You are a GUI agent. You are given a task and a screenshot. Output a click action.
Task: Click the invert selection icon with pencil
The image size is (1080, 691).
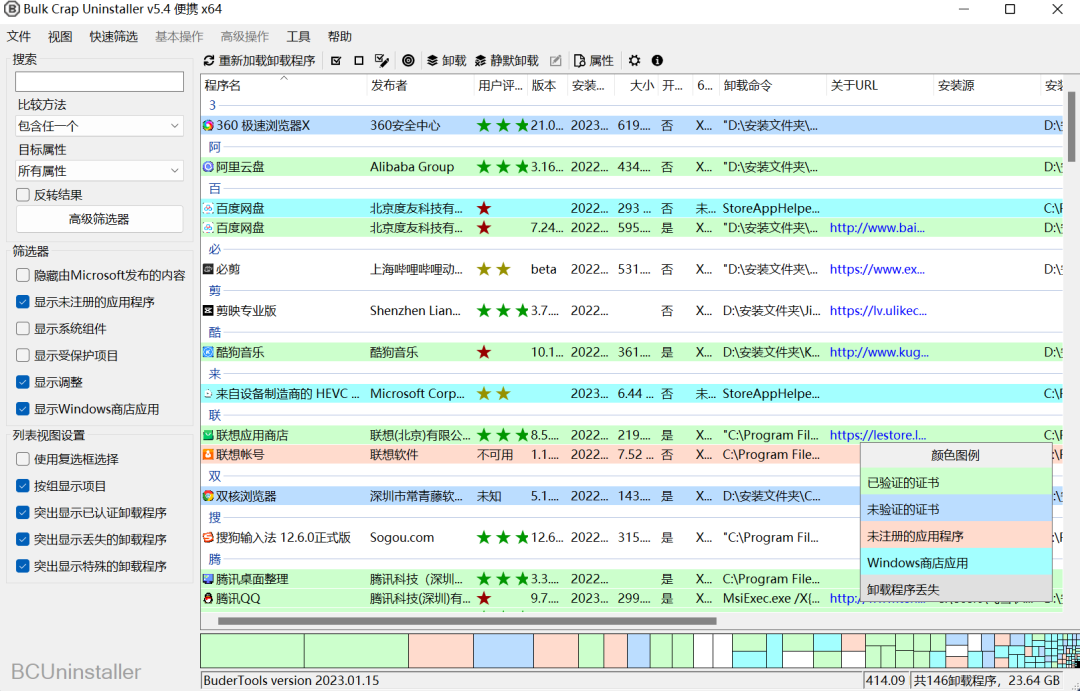click(382, 61)
